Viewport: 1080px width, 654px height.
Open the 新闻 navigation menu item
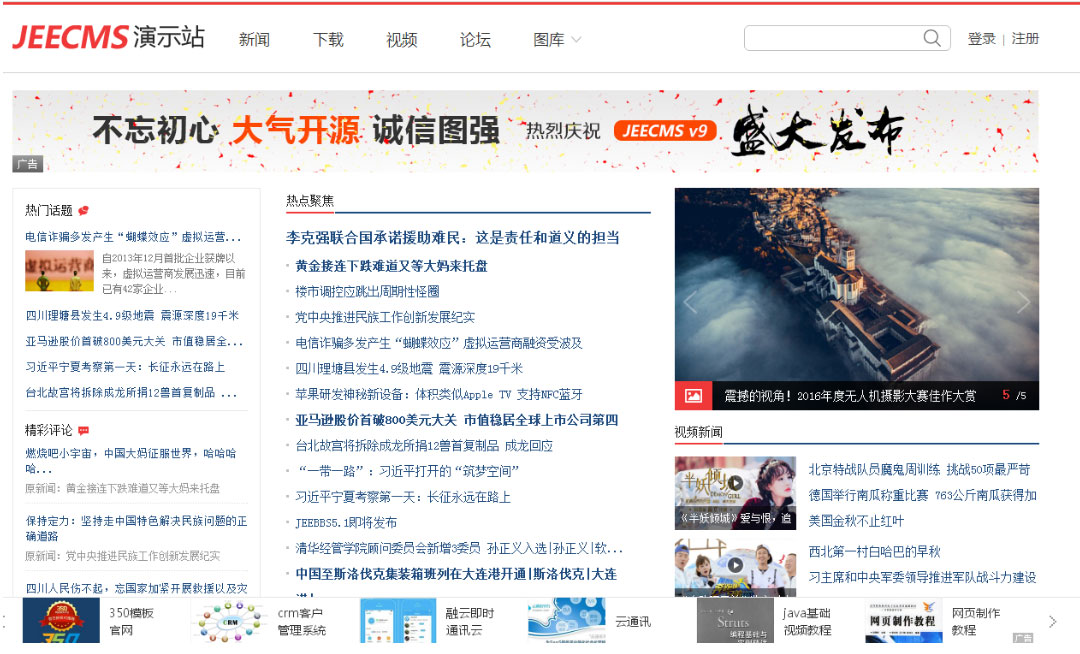[x=254, y=40]
